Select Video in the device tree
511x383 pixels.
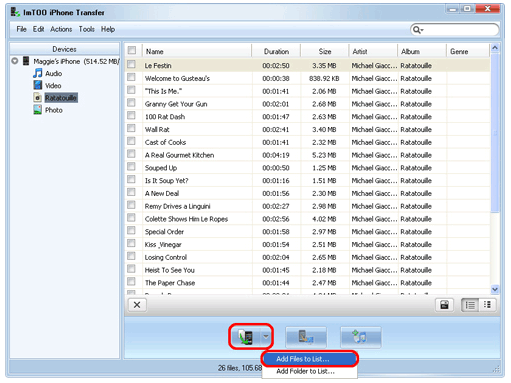[x=53, y=86]
